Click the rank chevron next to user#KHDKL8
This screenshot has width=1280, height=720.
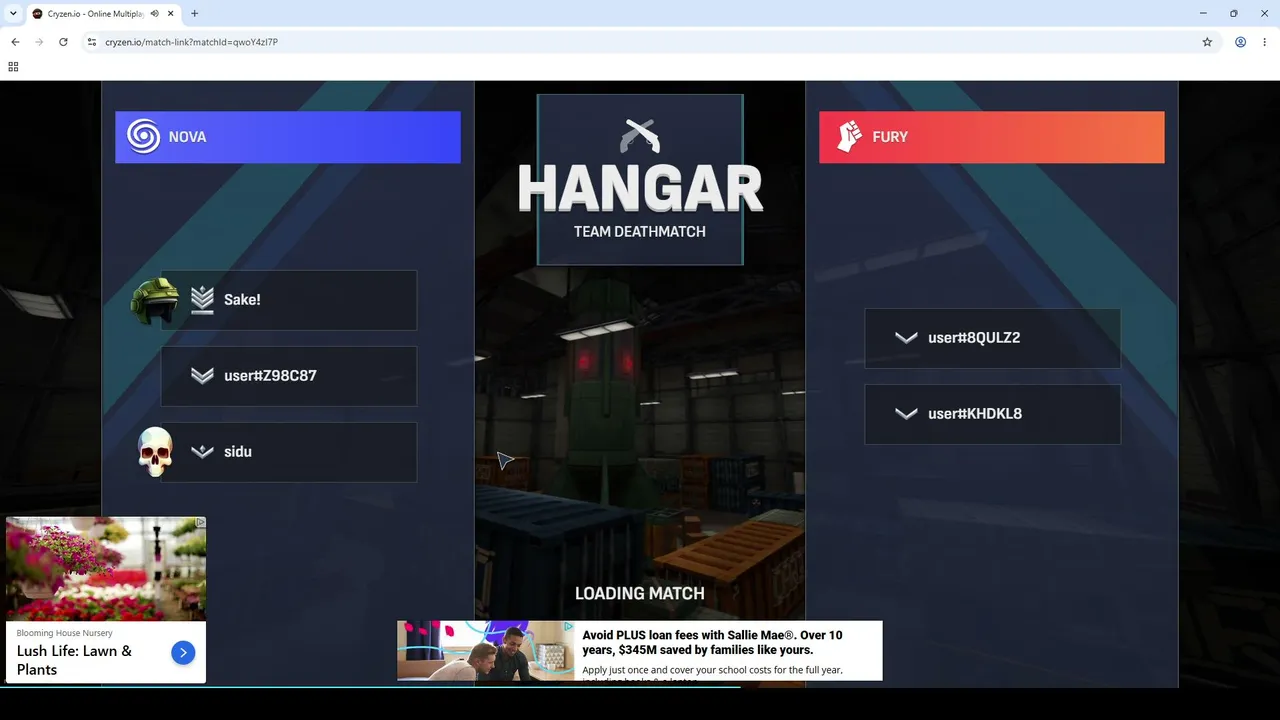pyautogui.click(x=906, y=414)
